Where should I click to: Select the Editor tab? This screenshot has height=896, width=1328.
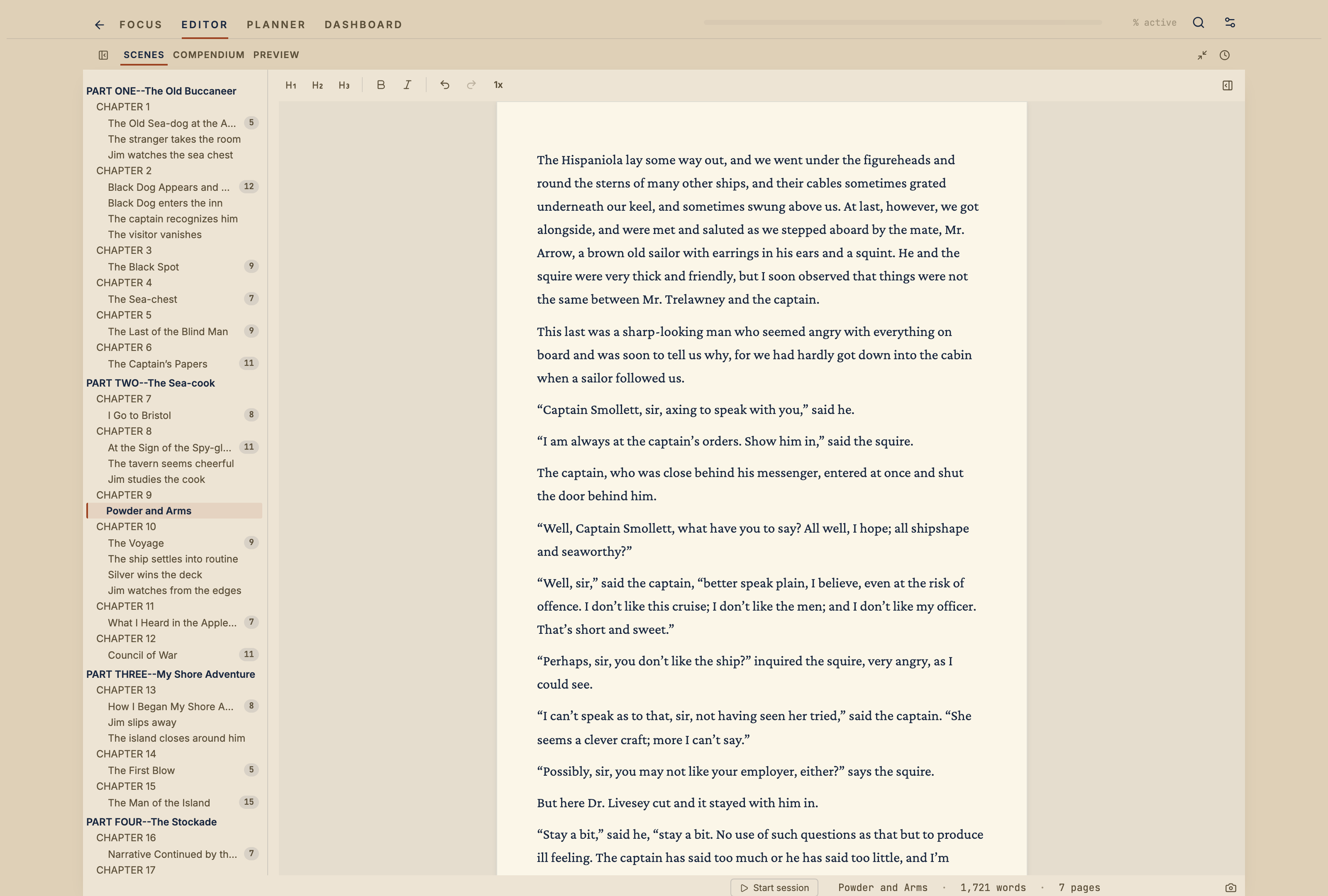point(205,24)
